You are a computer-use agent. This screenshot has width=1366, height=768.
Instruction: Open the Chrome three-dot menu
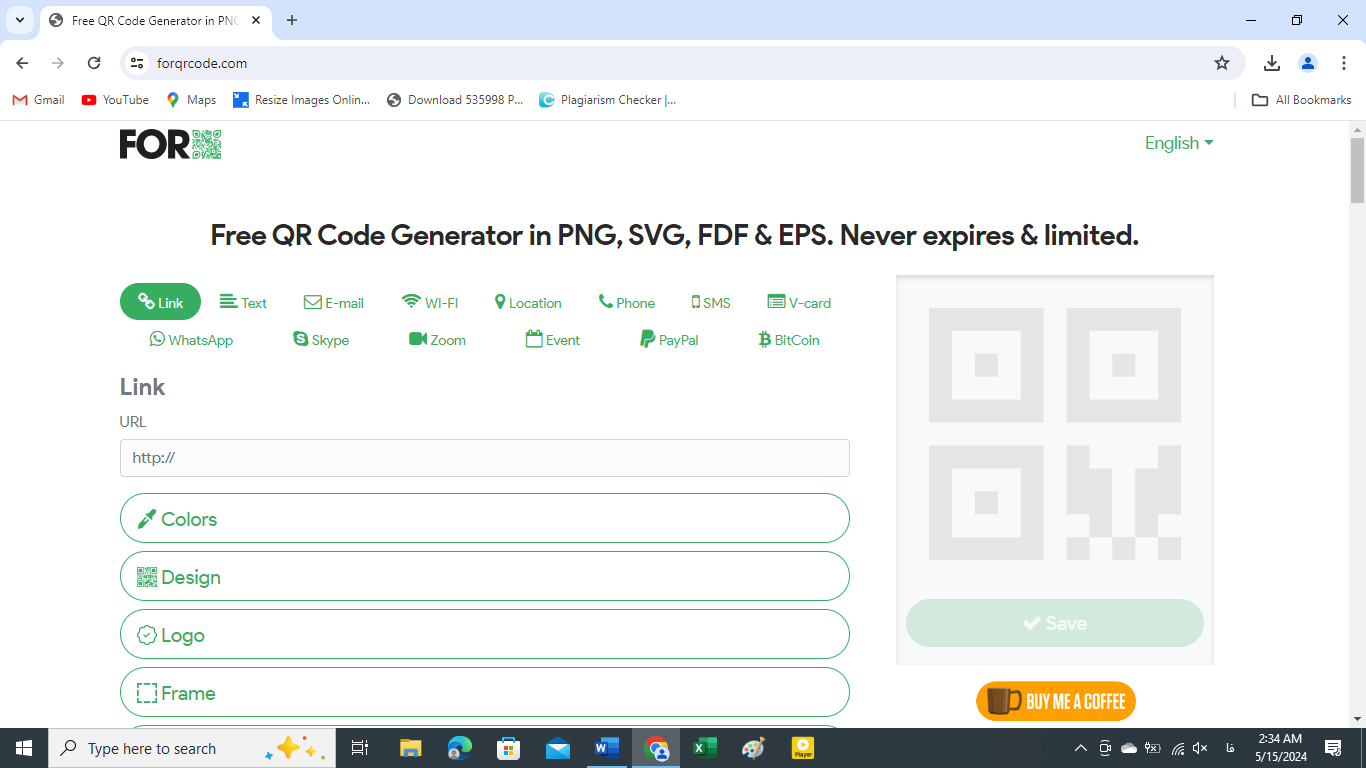[1344, 63]
